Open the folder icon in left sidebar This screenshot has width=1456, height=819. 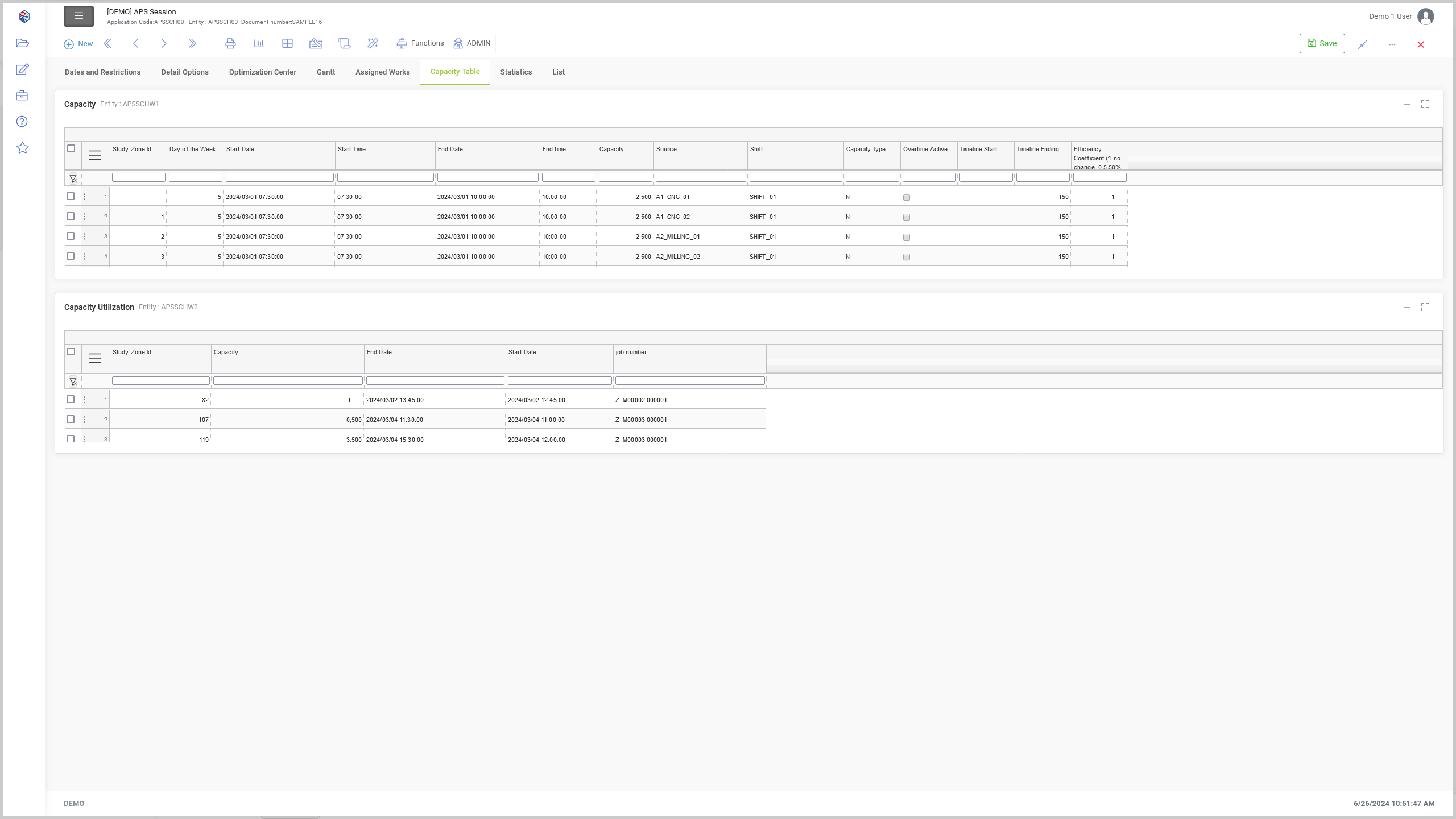[22, 43]
